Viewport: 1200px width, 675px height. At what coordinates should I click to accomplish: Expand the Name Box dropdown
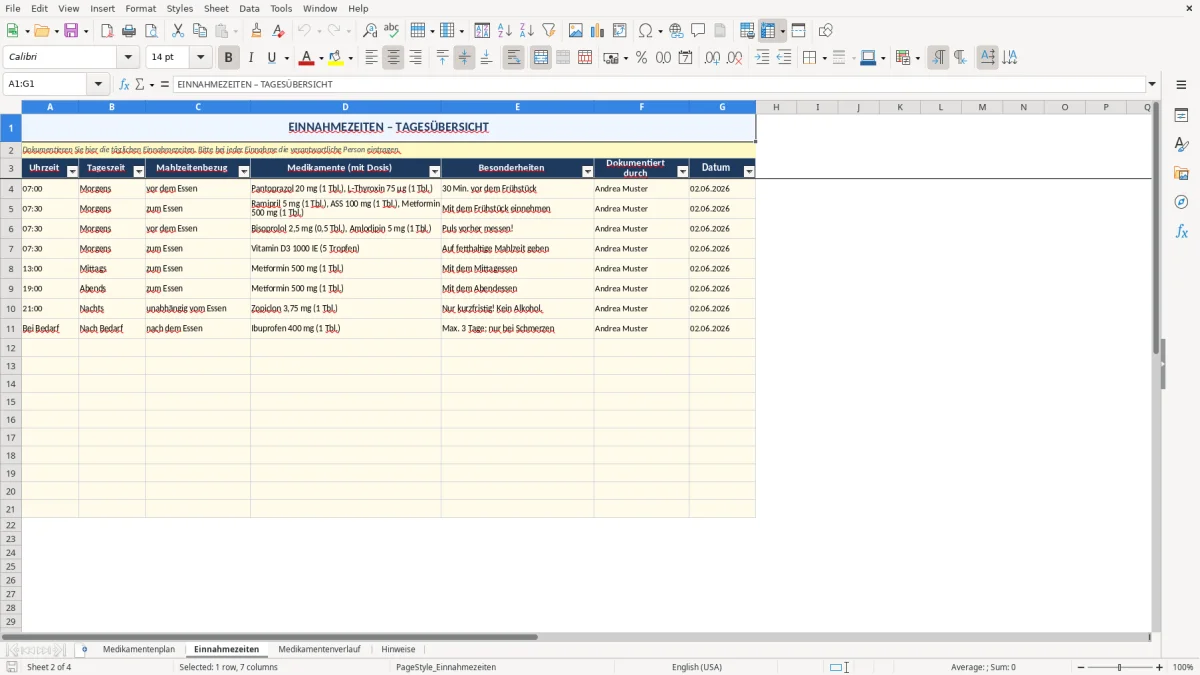[x=98, y=84]
